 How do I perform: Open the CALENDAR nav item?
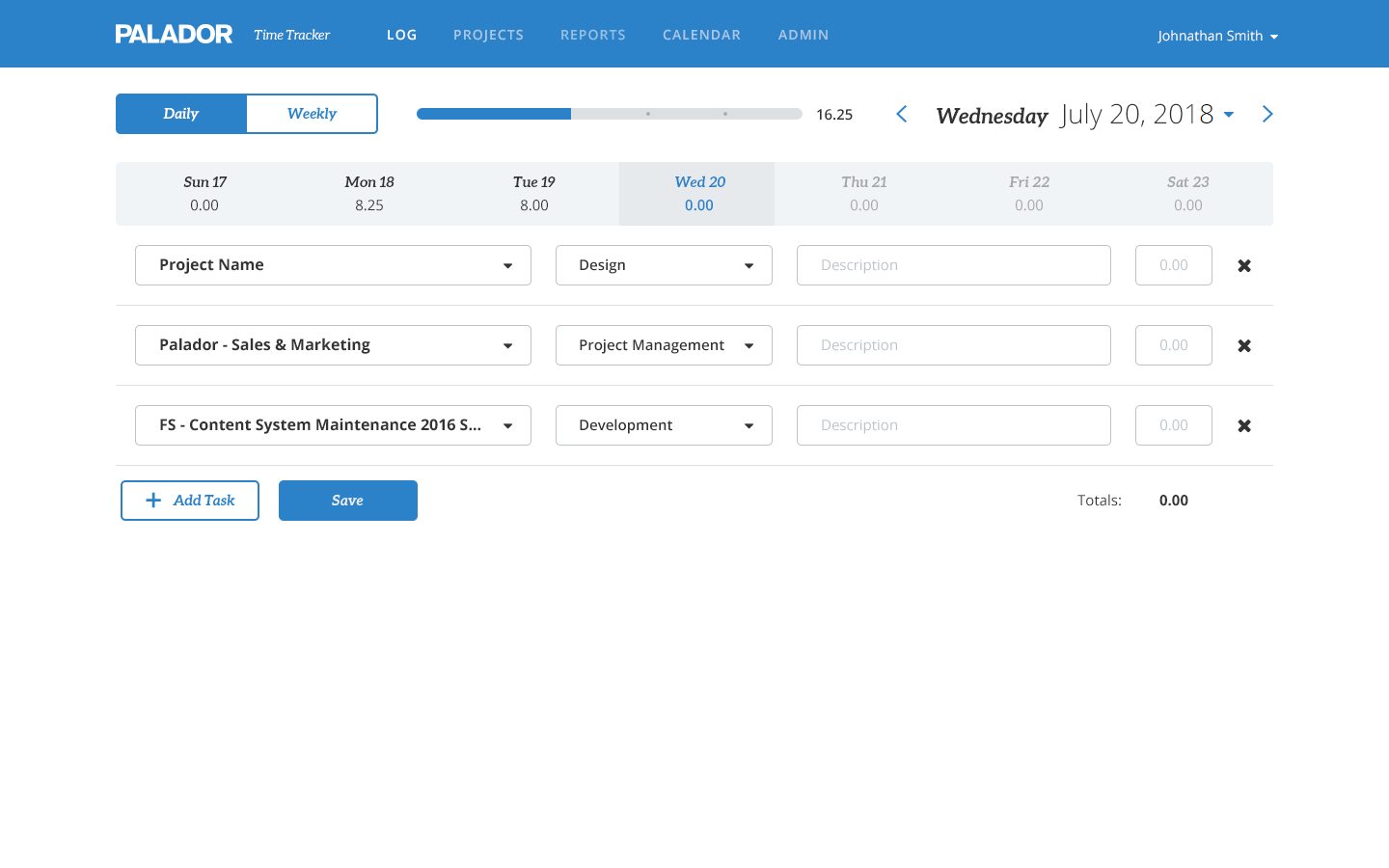click(701, 35)
